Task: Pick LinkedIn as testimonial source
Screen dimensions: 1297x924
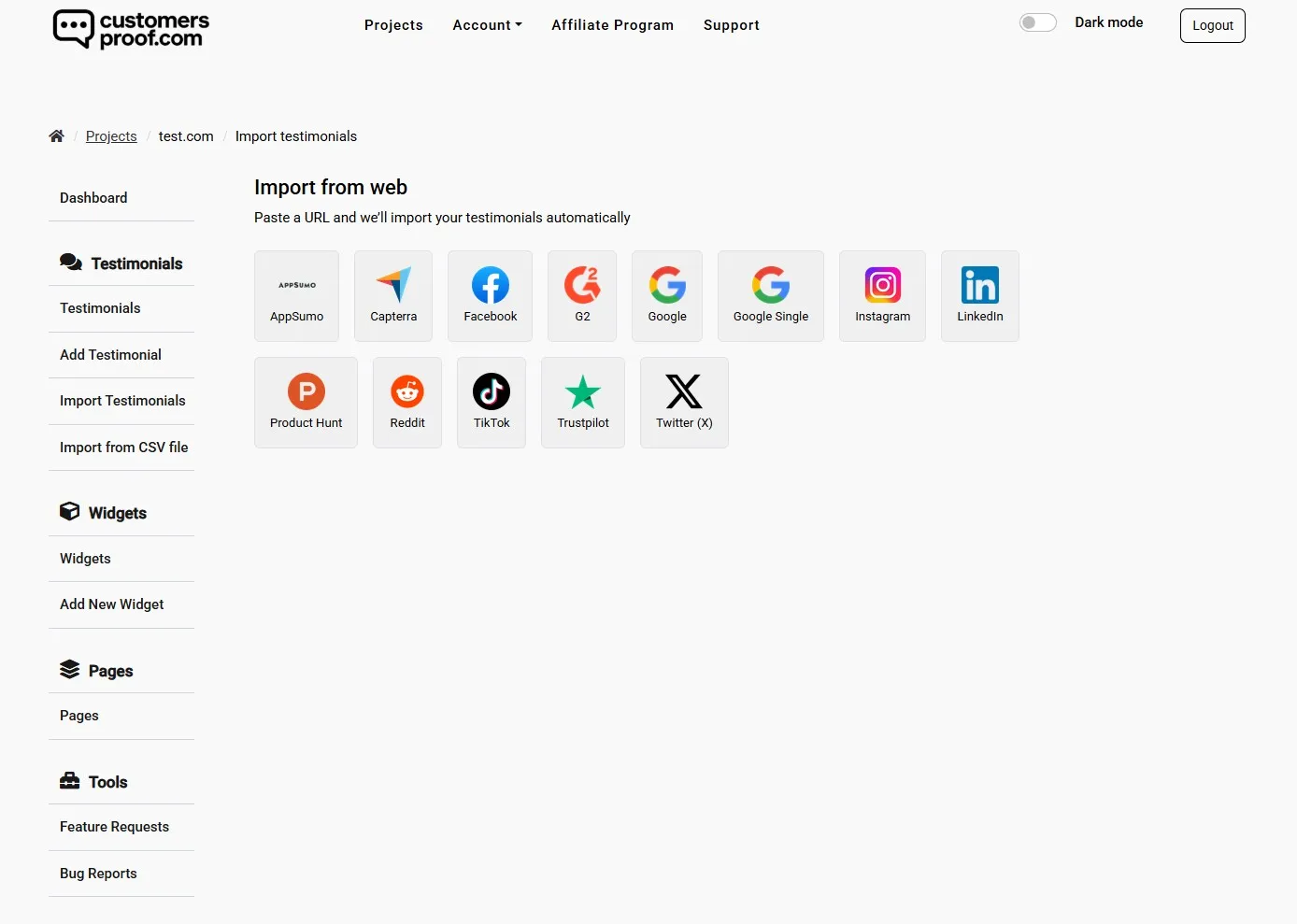Action: click(x=979, y=295)
